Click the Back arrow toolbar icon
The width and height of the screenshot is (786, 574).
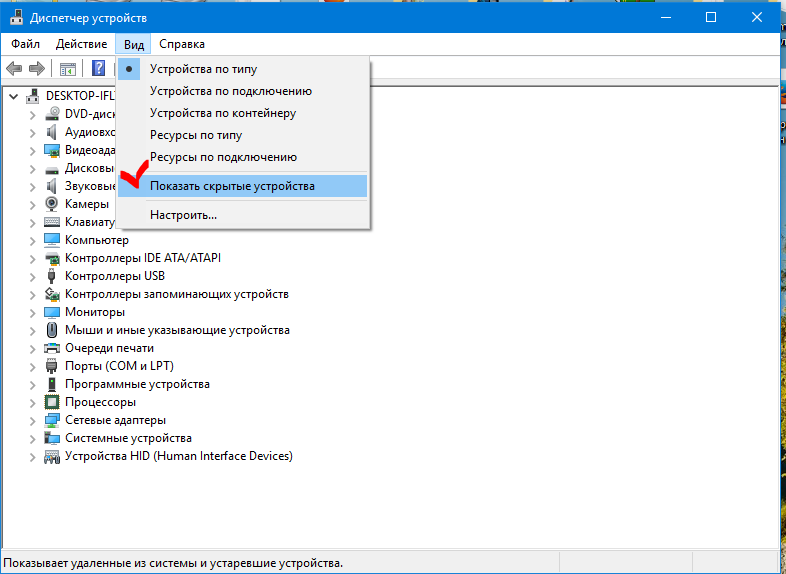[x=14, y=68]
